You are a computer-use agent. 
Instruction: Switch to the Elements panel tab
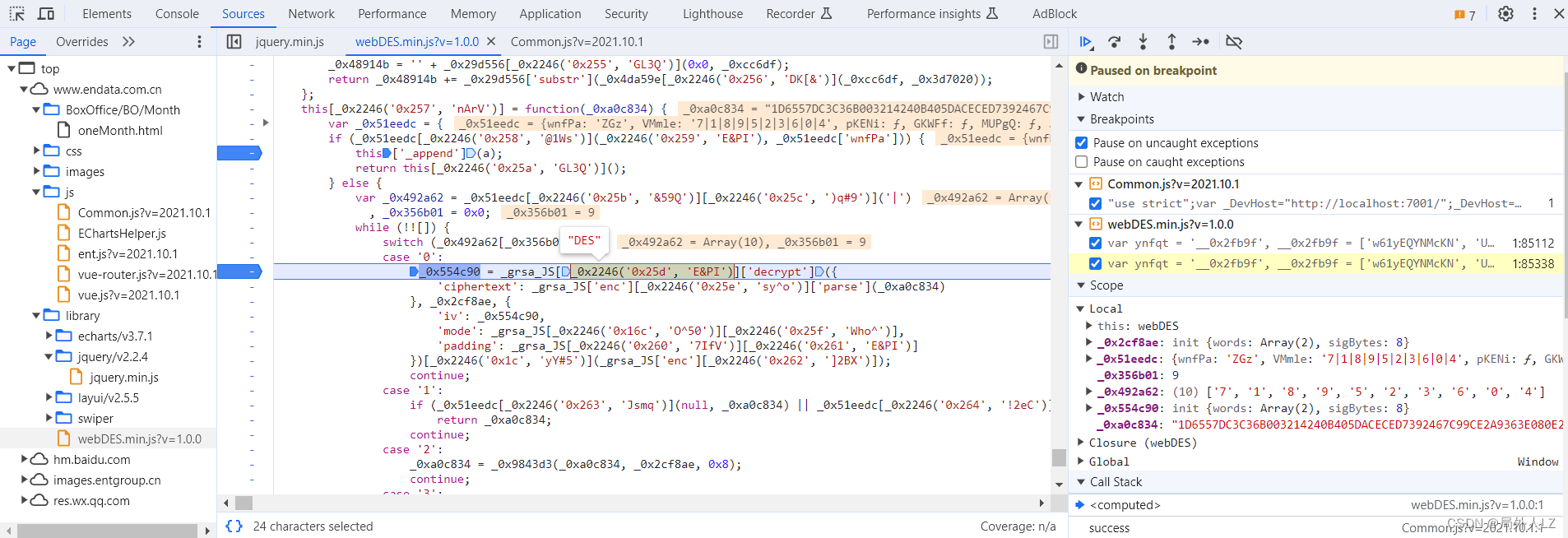point(107,14)
